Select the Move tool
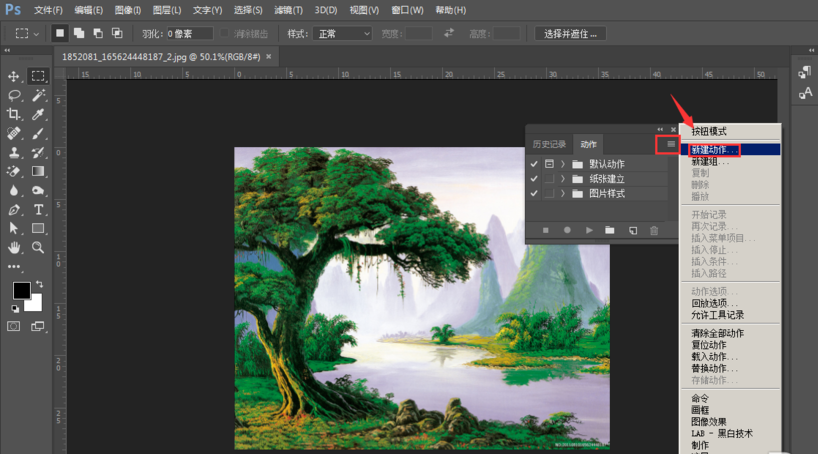 tap(14, 76)
